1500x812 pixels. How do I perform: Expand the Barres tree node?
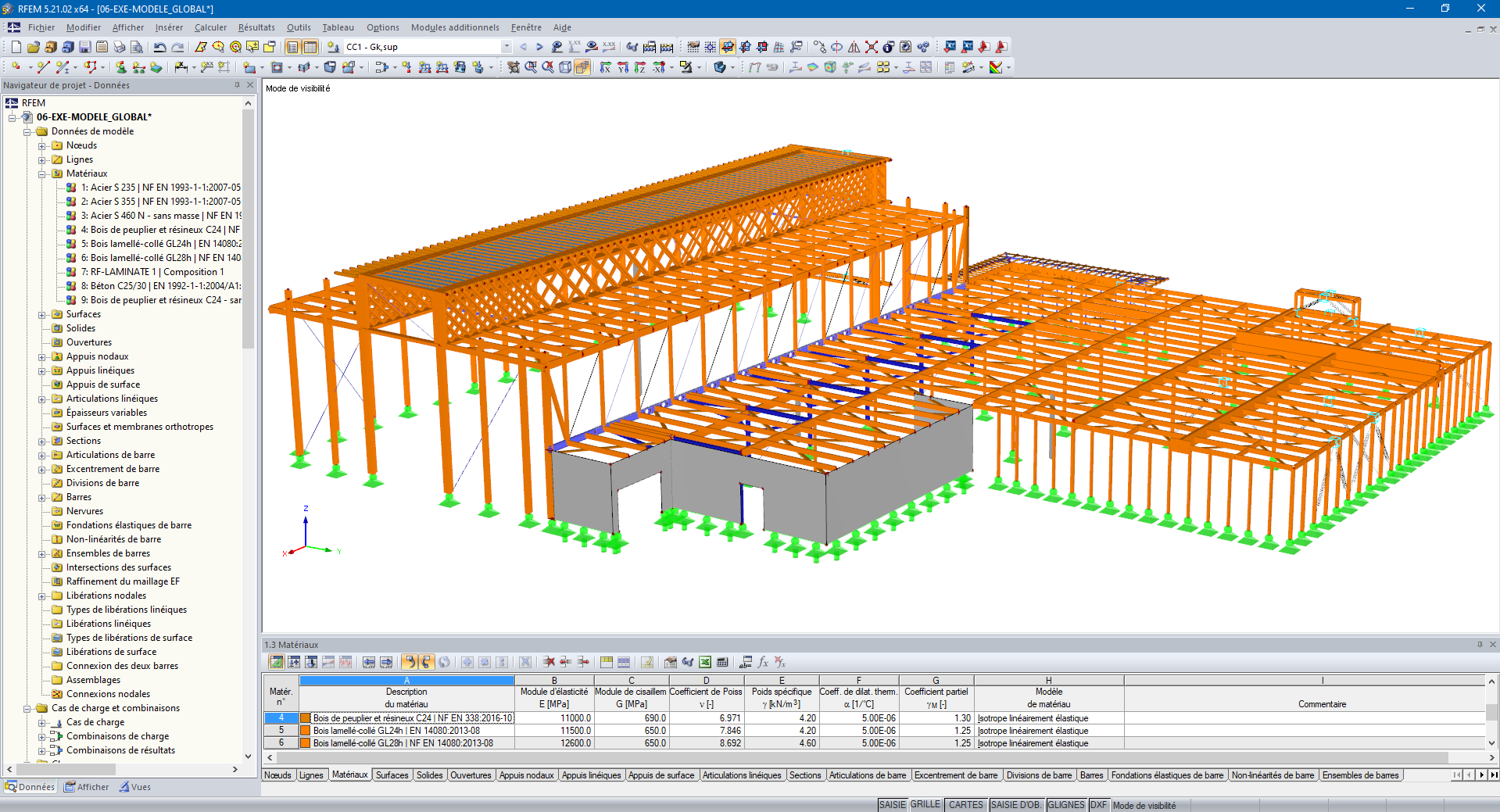coord(42,497)
